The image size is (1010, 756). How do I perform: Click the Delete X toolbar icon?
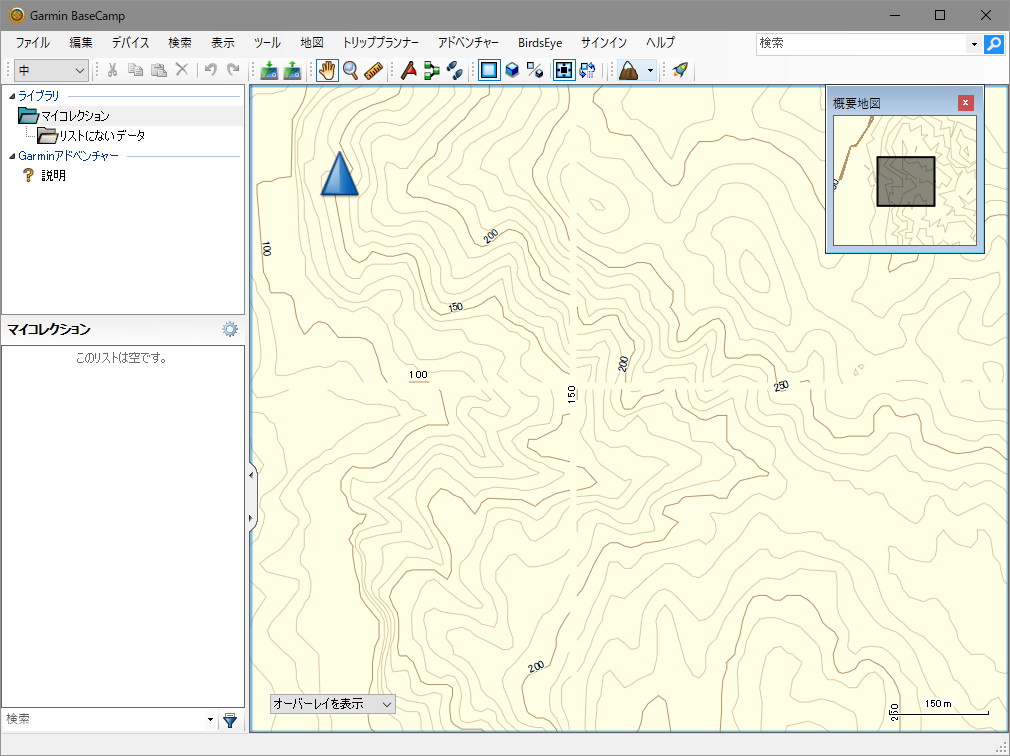[x=182, y=70]
